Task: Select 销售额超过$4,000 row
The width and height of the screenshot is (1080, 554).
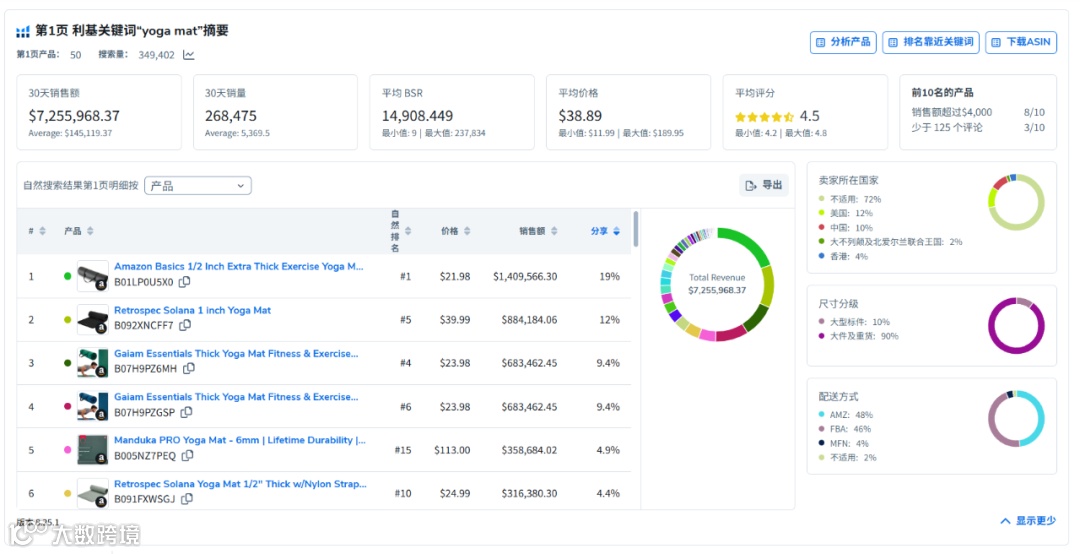Action: point(978,112)
